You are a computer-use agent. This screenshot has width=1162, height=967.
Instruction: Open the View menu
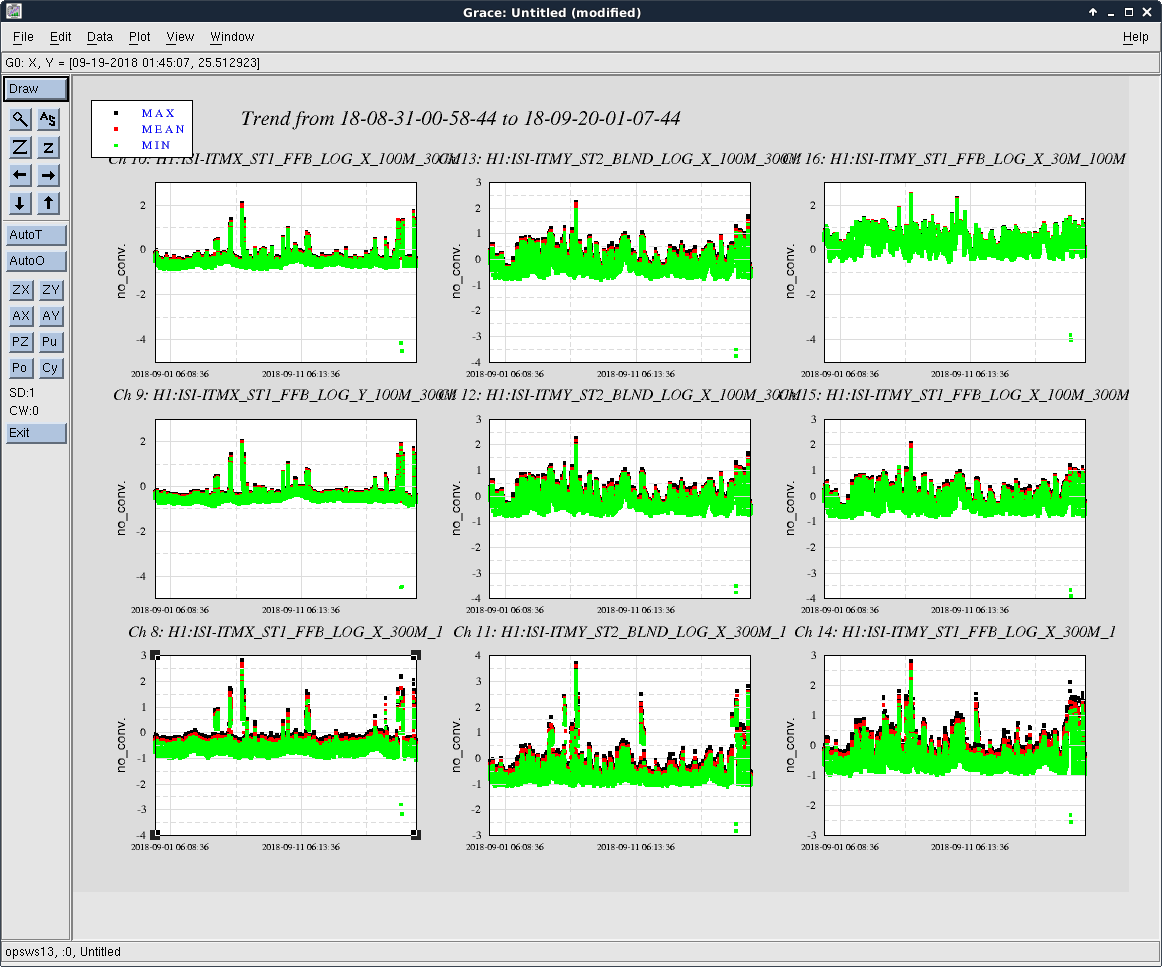coord(180,37)
